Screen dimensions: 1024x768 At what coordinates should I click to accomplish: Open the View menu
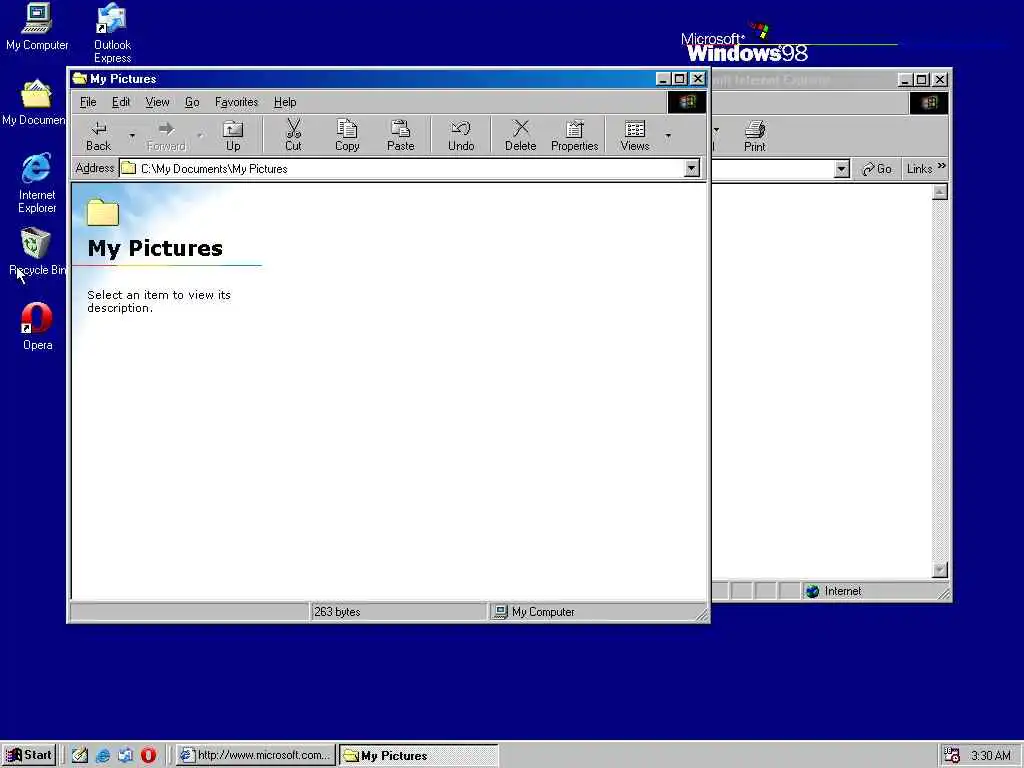coord(157,102)
